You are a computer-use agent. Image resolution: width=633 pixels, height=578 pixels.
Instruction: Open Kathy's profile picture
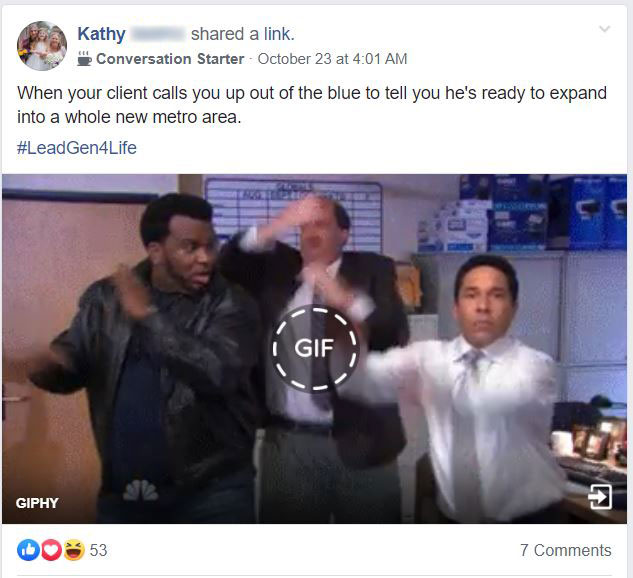click(x=42, y=46)
